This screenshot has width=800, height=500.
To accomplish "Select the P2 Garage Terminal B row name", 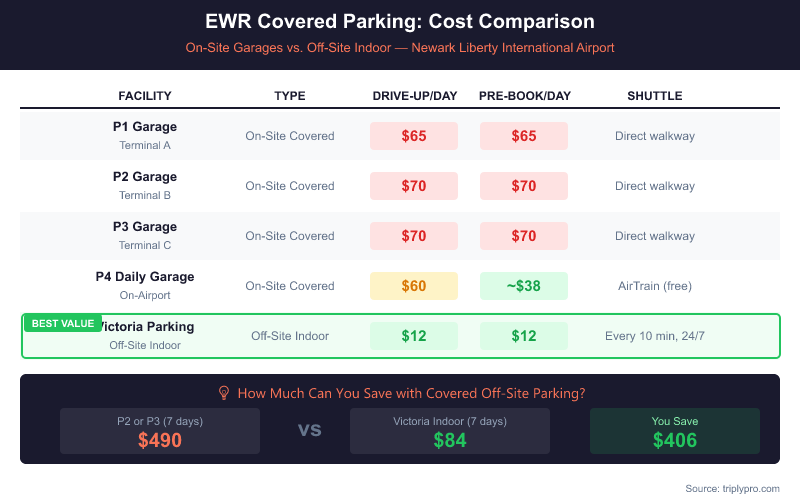I will pyautogui.click(x=145, y=185).
